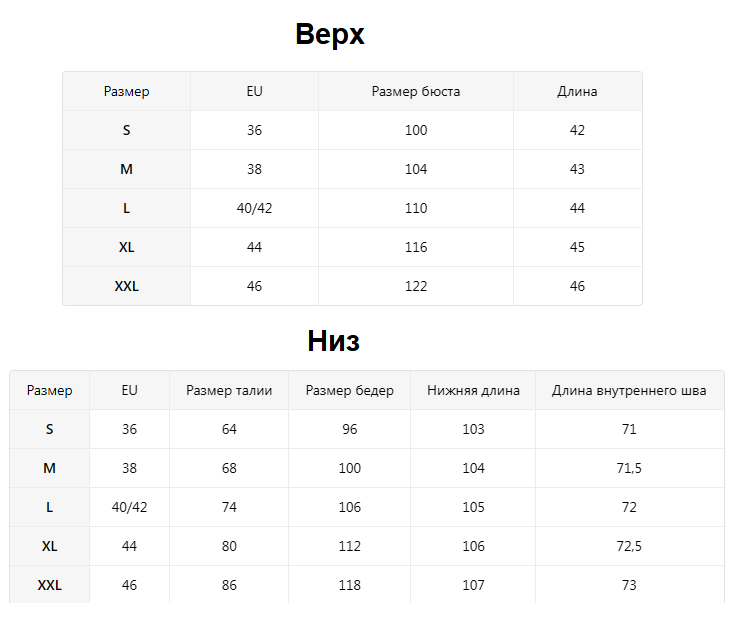Click the EU header in the top table

coord(255,91)
